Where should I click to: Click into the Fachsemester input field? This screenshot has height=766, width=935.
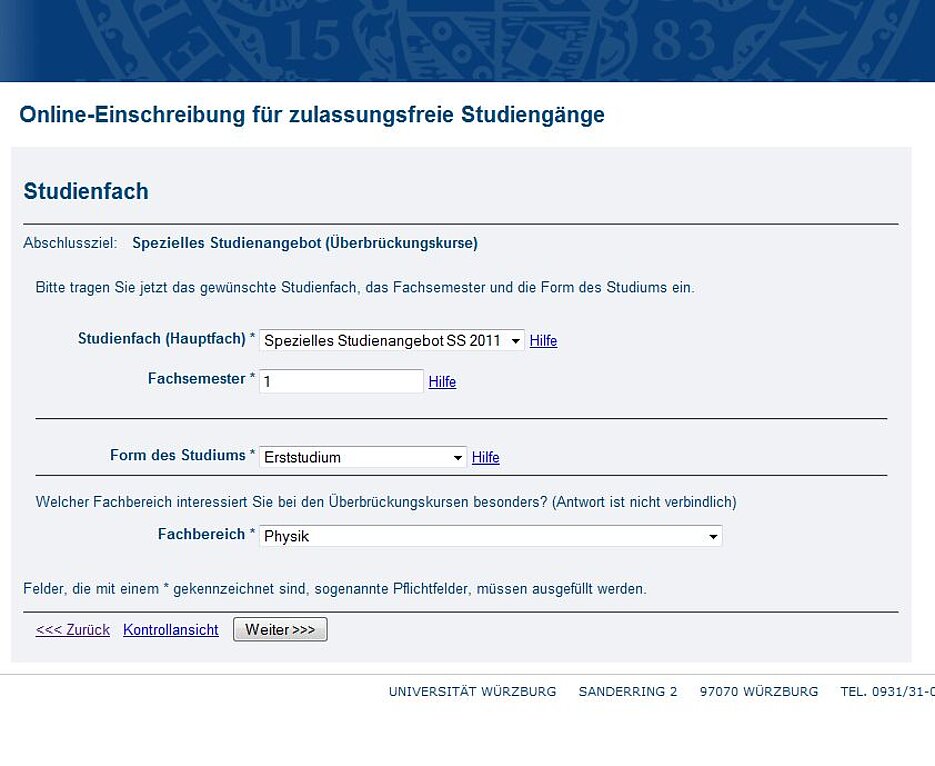coord(341,382)
